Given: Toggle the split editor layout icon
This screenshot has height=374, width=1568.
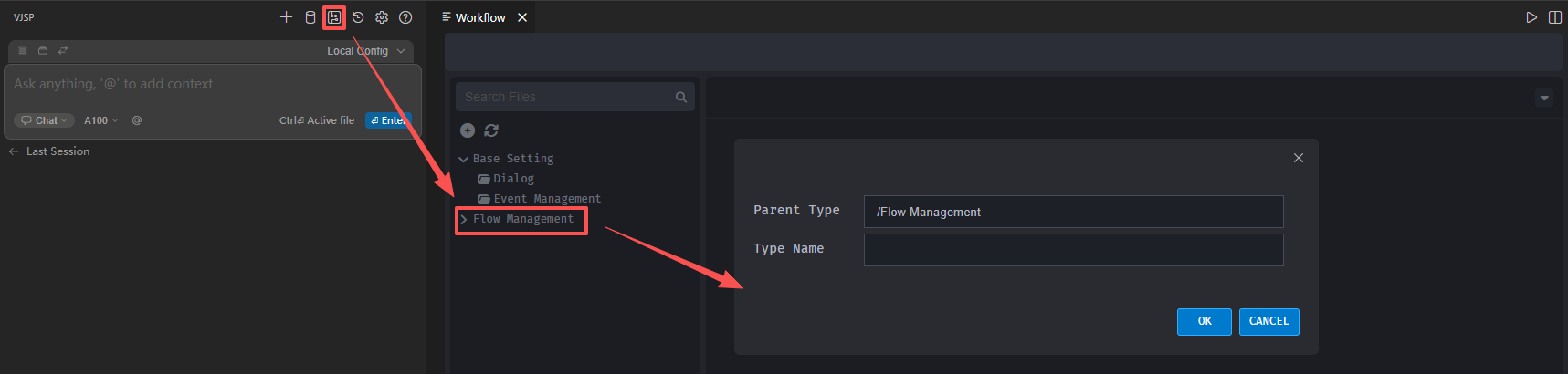Looking at the screenshot, I should 1555,17.
